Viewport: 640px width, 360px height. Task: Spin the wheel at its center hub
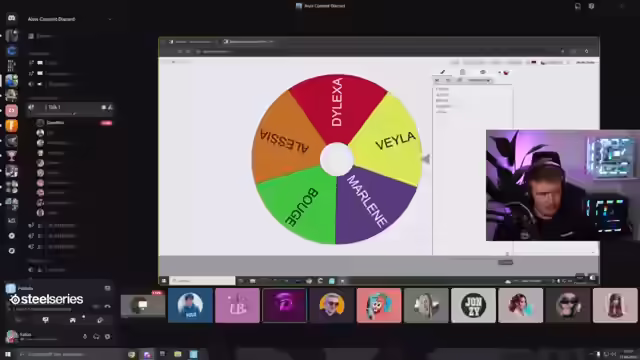click(337, 159)
